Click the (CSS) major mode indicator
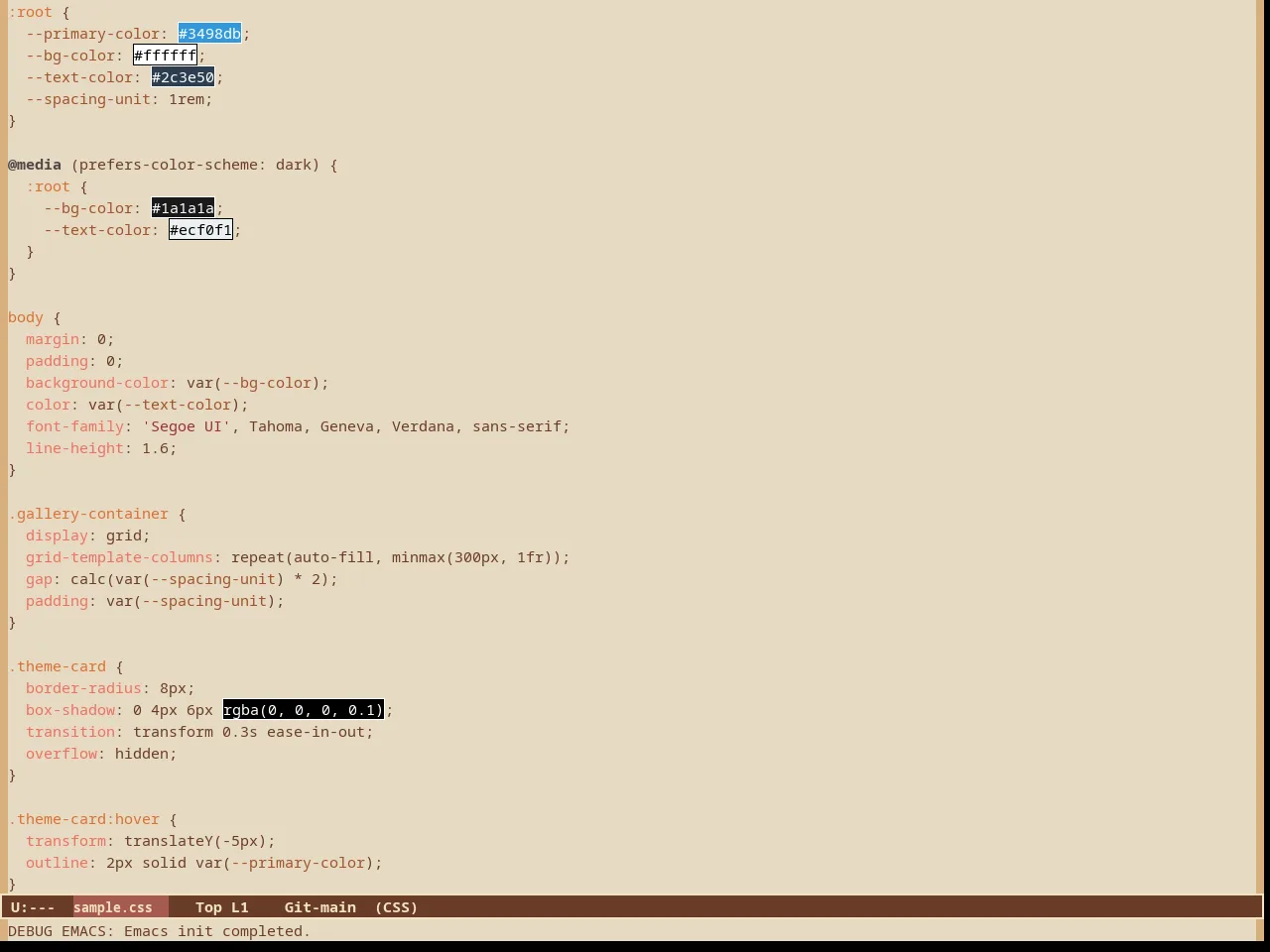The image size is (1270, 952). coord(396,907)
